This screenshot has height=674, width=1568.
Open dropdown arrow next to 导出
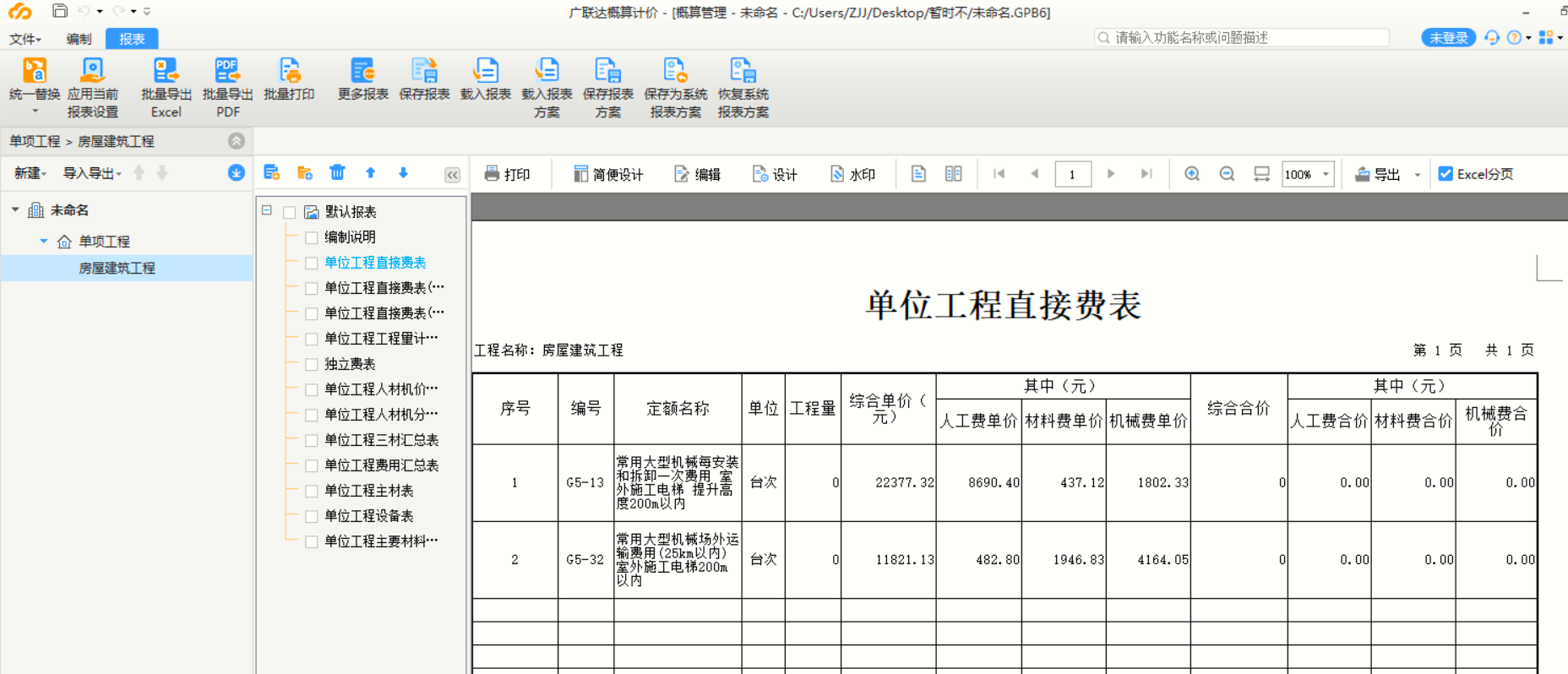click(x=1418, y=175)
